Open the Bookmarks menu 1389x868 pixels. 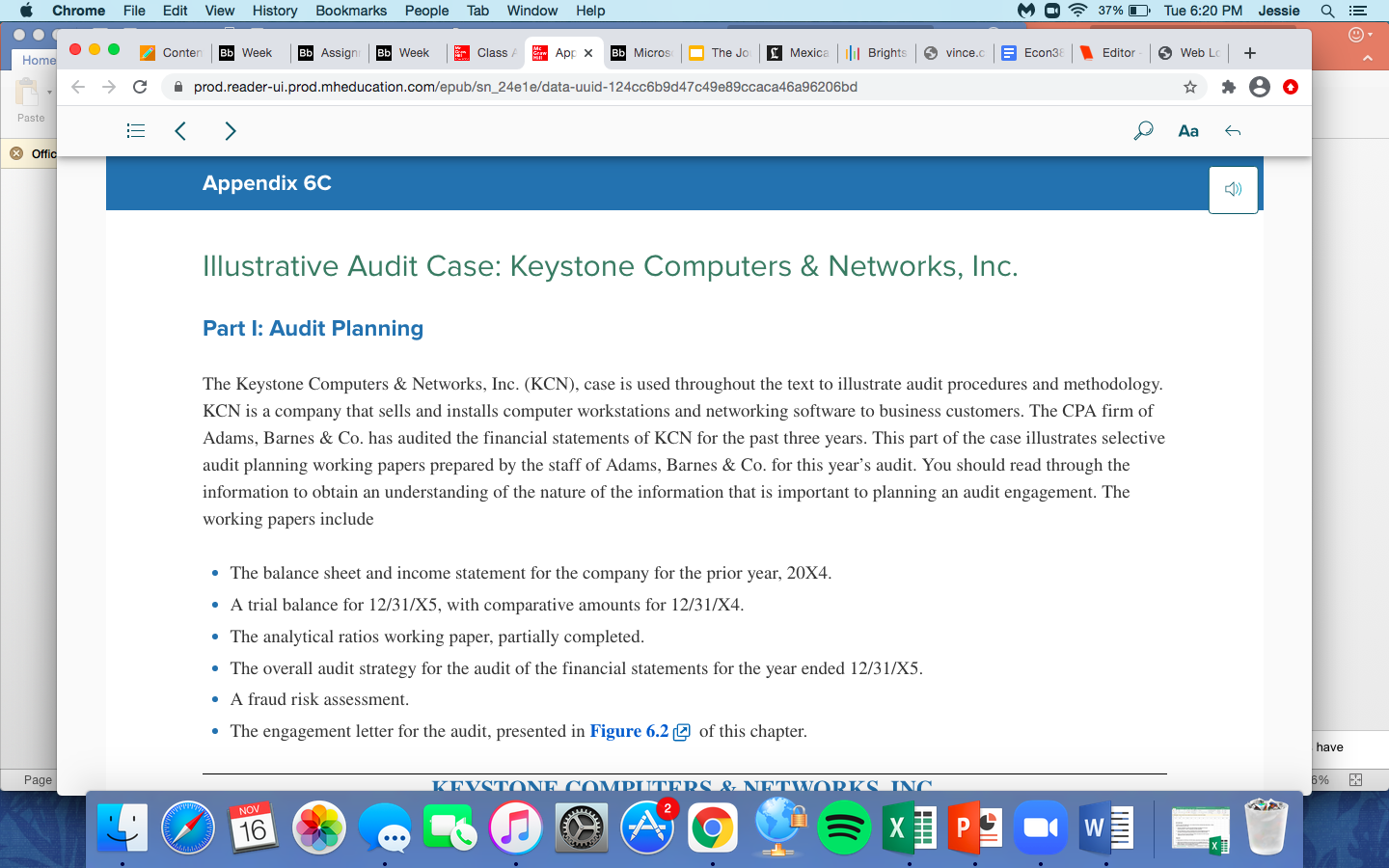[x=350, y=11]
